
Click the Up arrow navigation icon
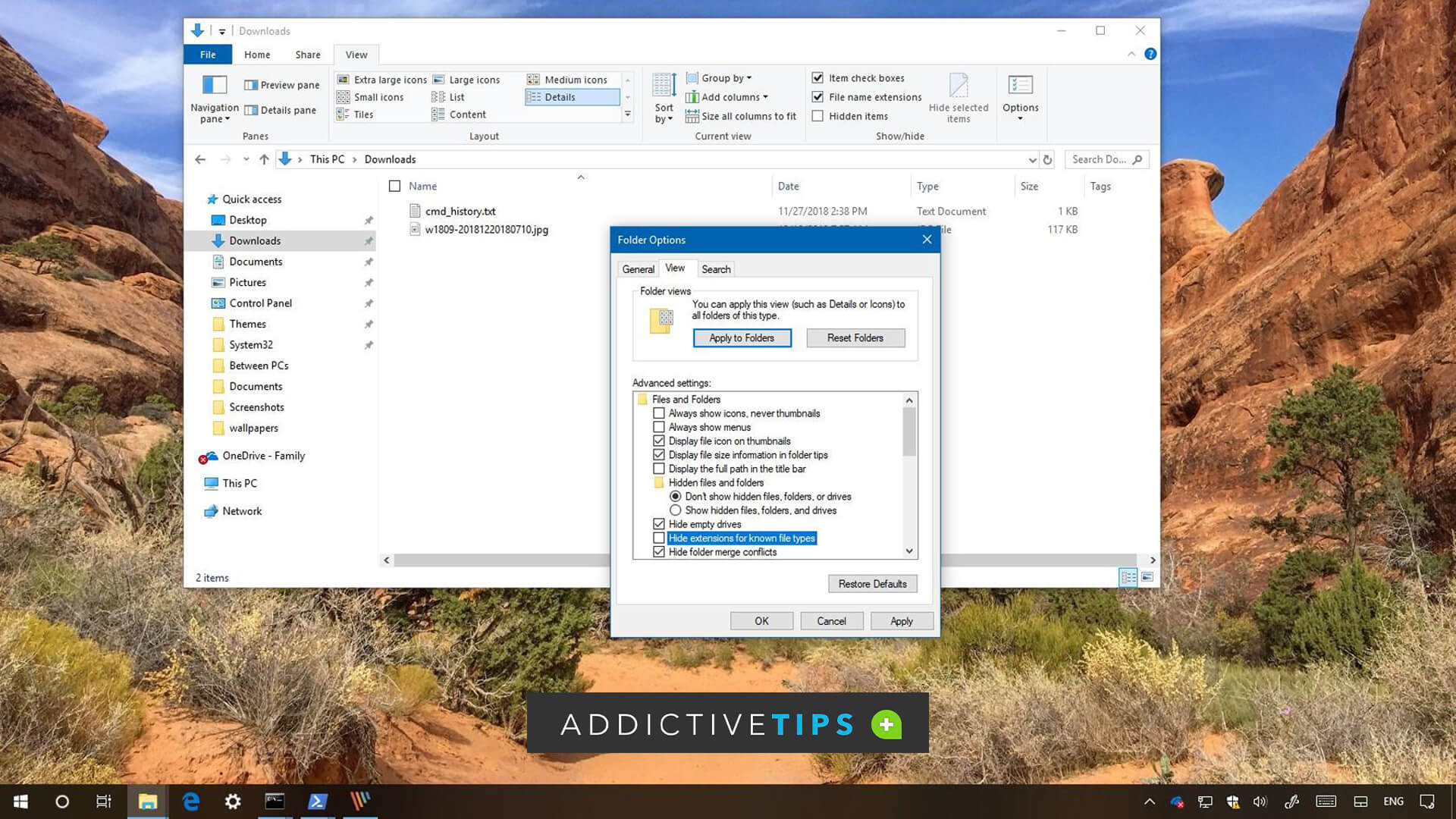(264, 159)
